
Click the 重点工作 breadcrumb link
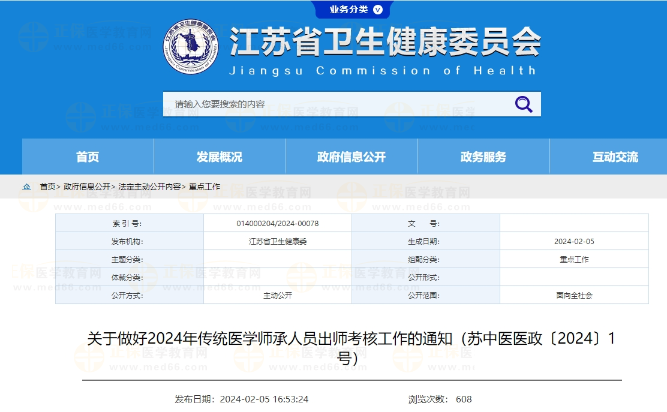coord(205,186)
